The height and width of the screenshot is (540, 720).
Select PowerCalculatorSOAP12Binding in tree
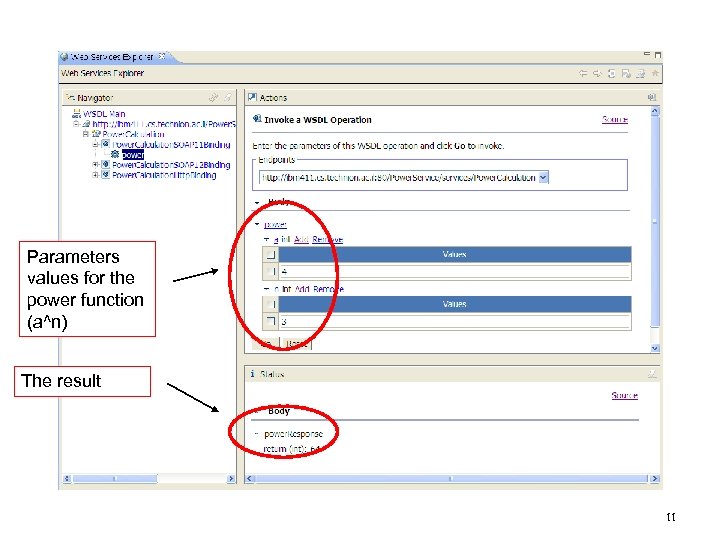point(171,164)
